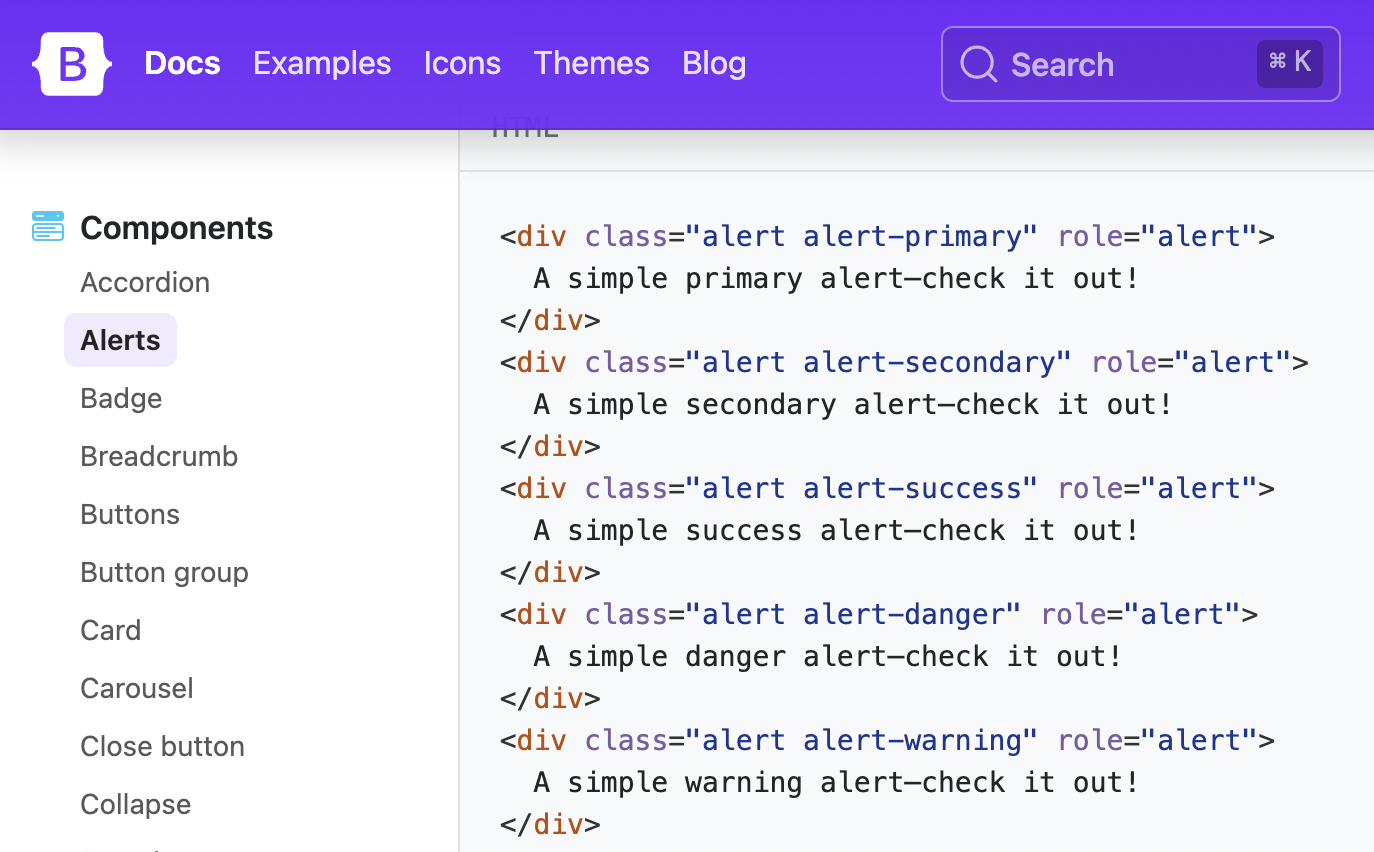The width and height of the screenshot is (1374, 852).
Task: Select the Components section heading
Action: 176,227
